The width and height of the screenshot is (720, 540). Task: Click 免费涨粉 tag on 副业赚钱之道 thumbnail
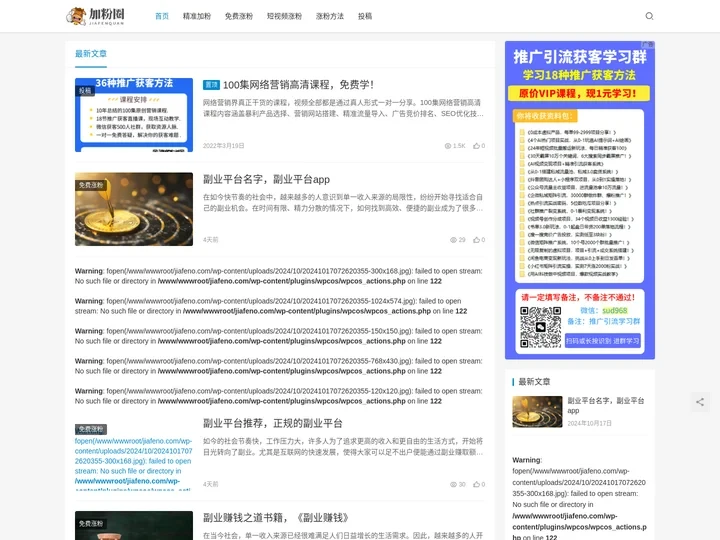click(x=91, y=523)
